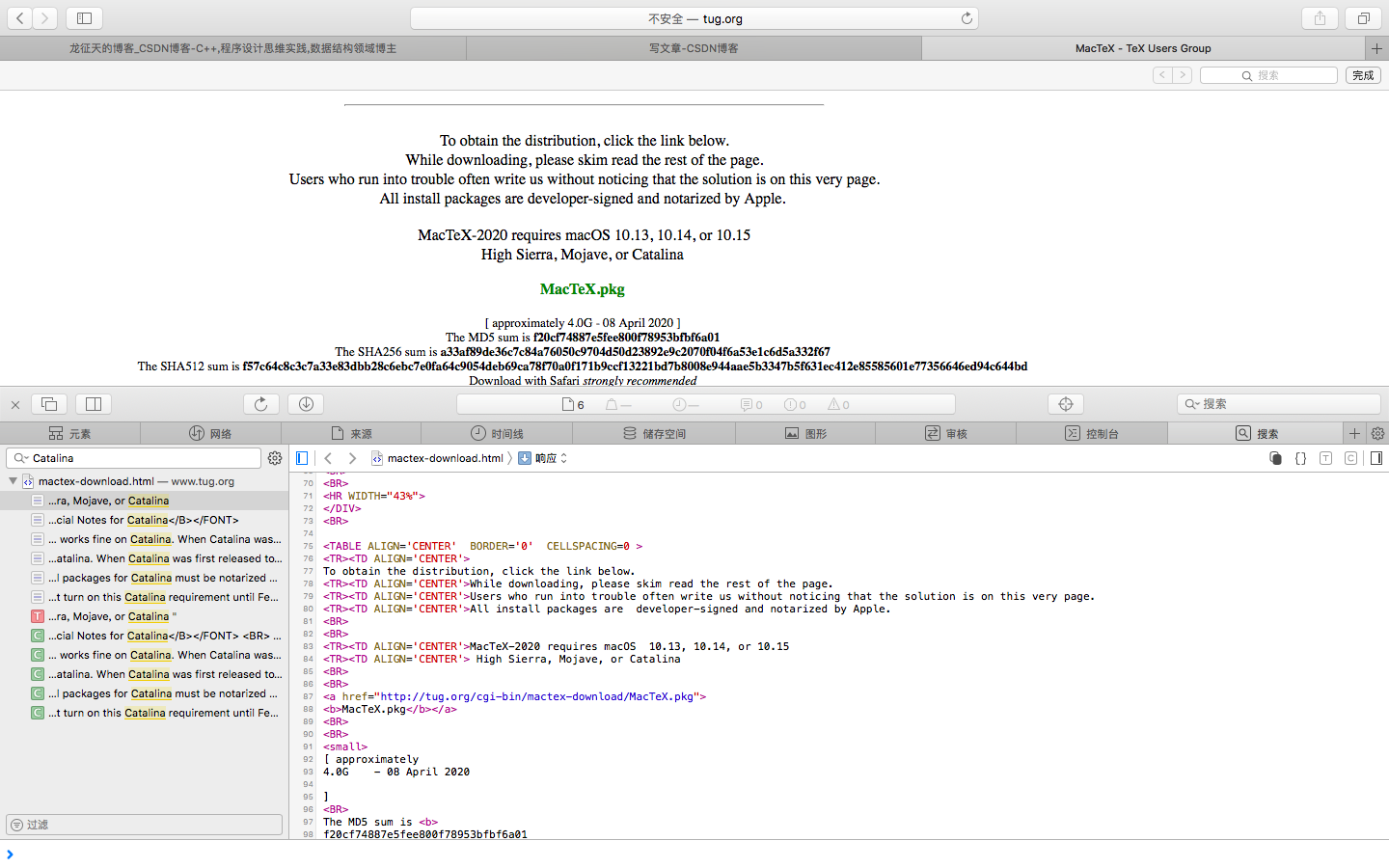Go forward using Safari's forward arrow
1389x868 pixels.
pyautogui.click(x=45, y=18)
